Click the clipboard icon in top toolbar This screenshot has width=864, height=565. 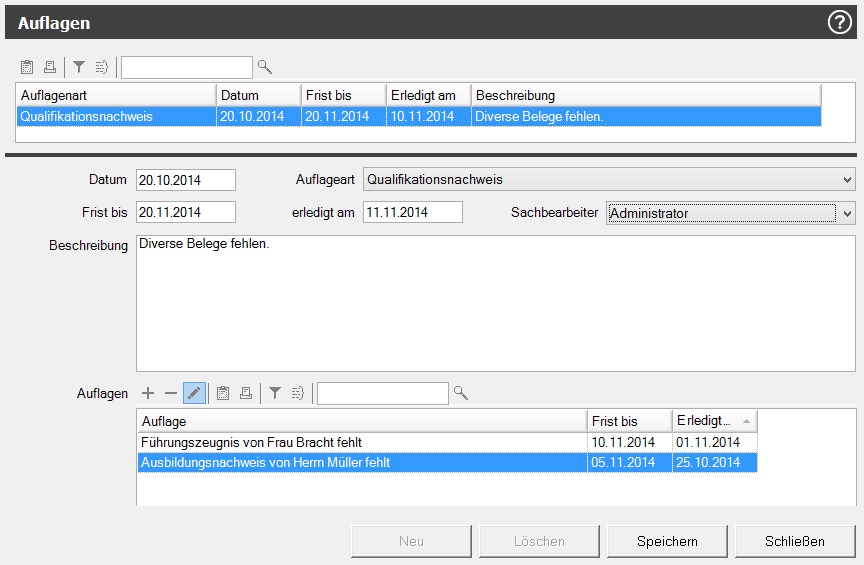click(27, 67)
